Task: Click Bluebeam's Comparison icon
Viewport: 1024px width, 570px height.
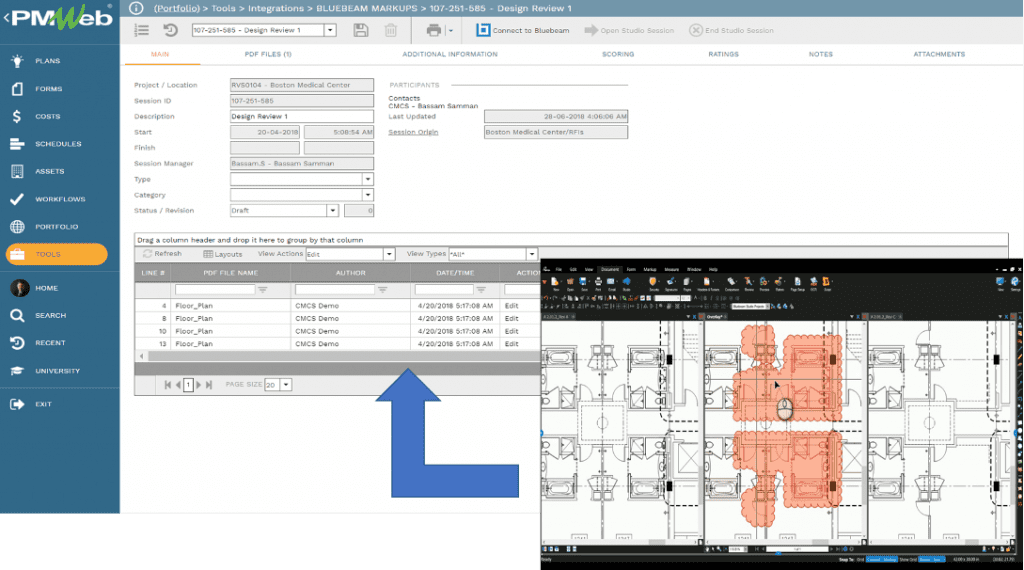Action: tap(731, 283)
